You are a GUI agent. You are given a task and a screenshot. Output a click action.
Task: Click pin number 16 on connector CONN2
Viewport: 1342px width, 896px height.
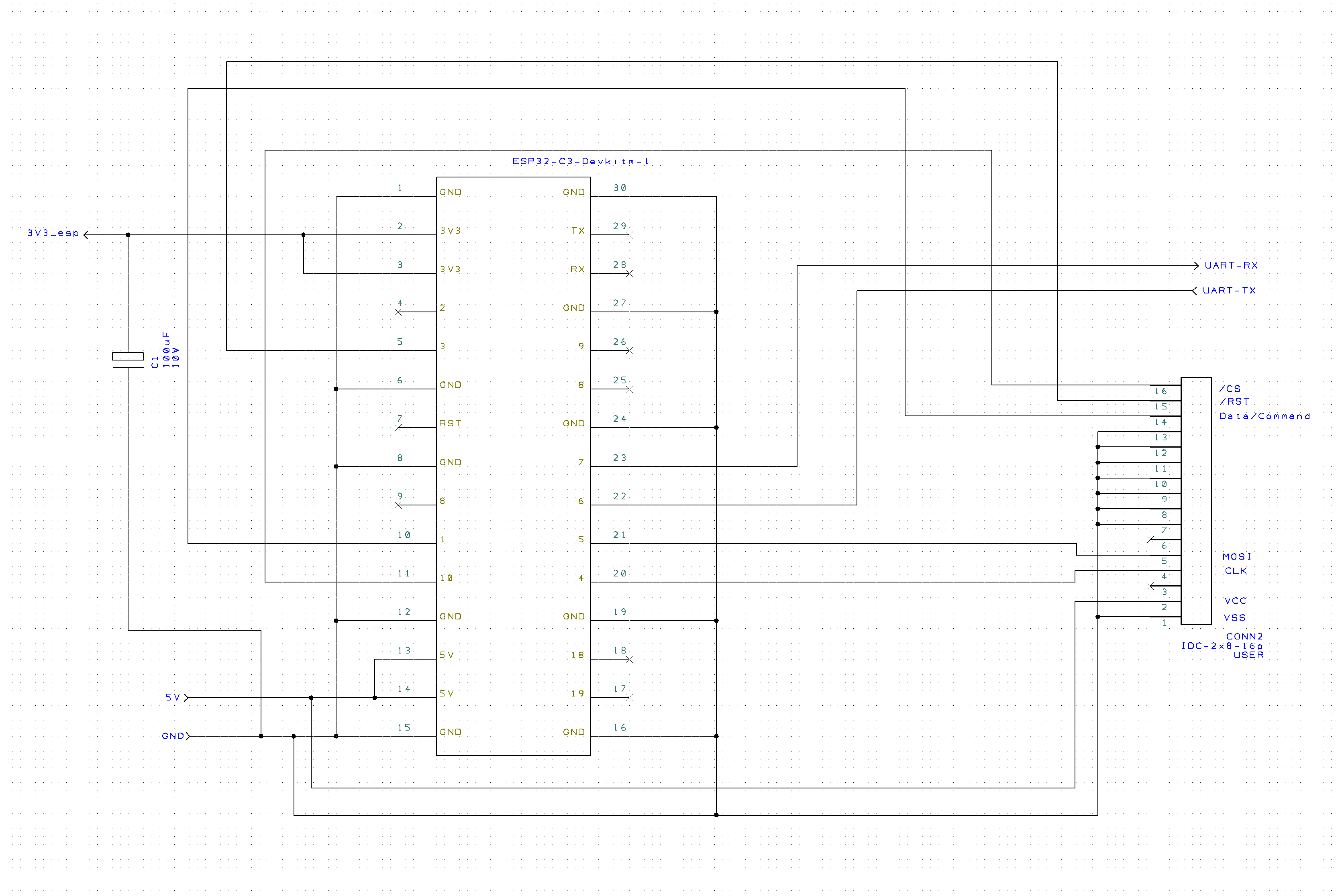click(x=1160, y=391)
